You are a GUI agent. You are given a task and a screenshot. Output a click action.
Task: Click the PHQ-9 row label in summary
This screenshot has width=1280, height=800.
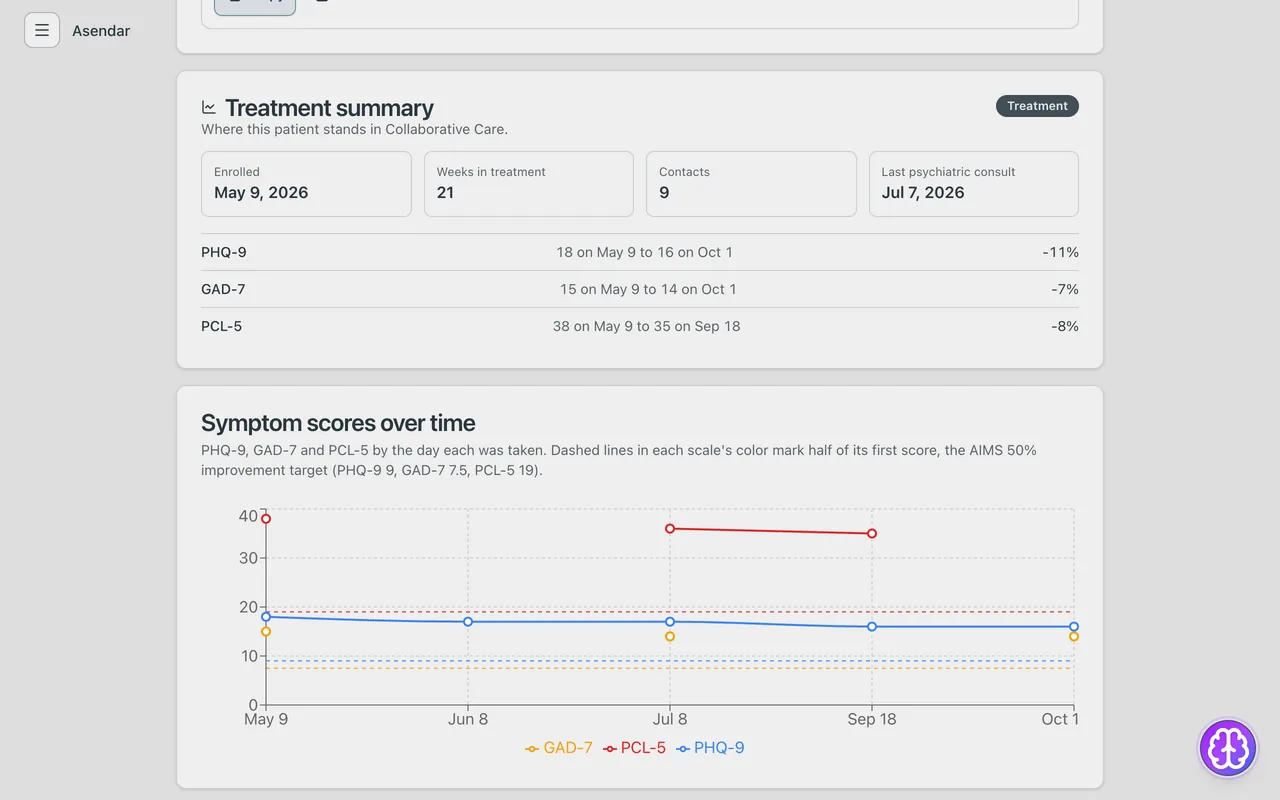tap(224, 252)
